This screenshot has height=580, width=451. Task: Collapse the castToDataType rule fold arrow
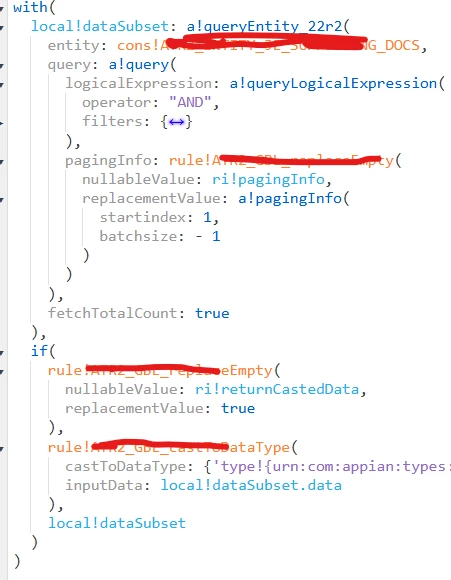pyautogui.click(x=2, y=449)
